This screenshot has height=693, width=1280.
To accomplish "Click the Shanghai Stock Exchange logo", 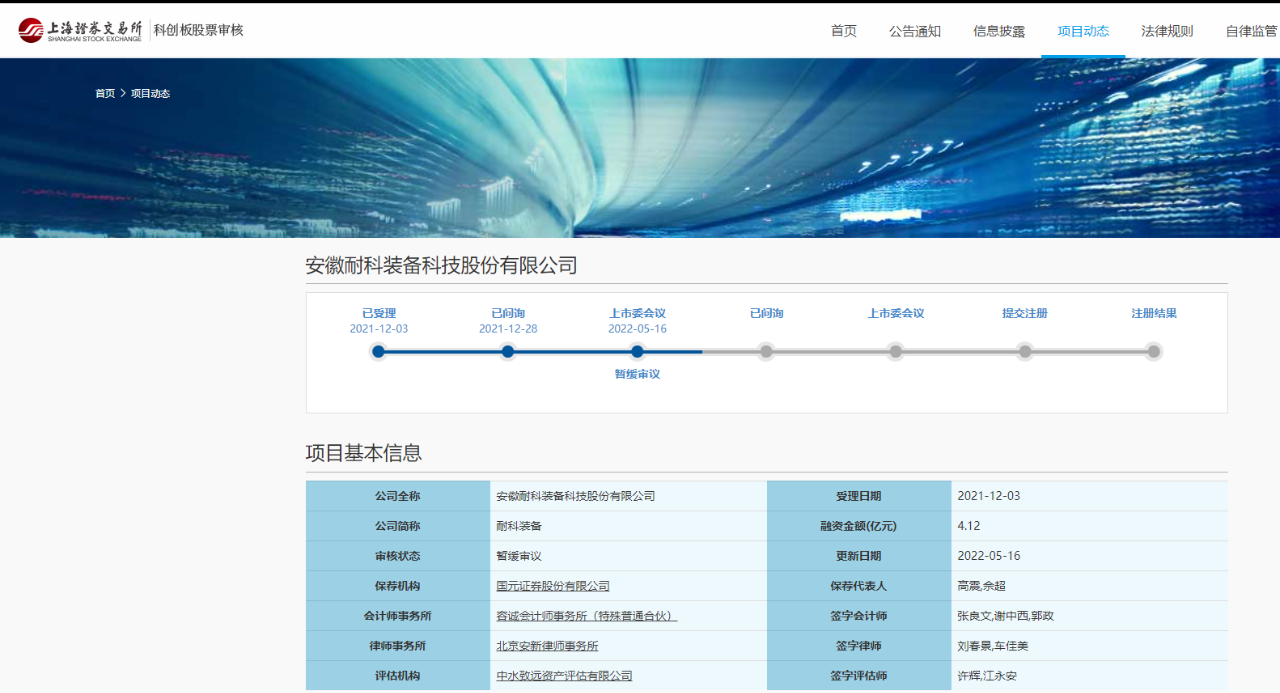I will 81,30.
